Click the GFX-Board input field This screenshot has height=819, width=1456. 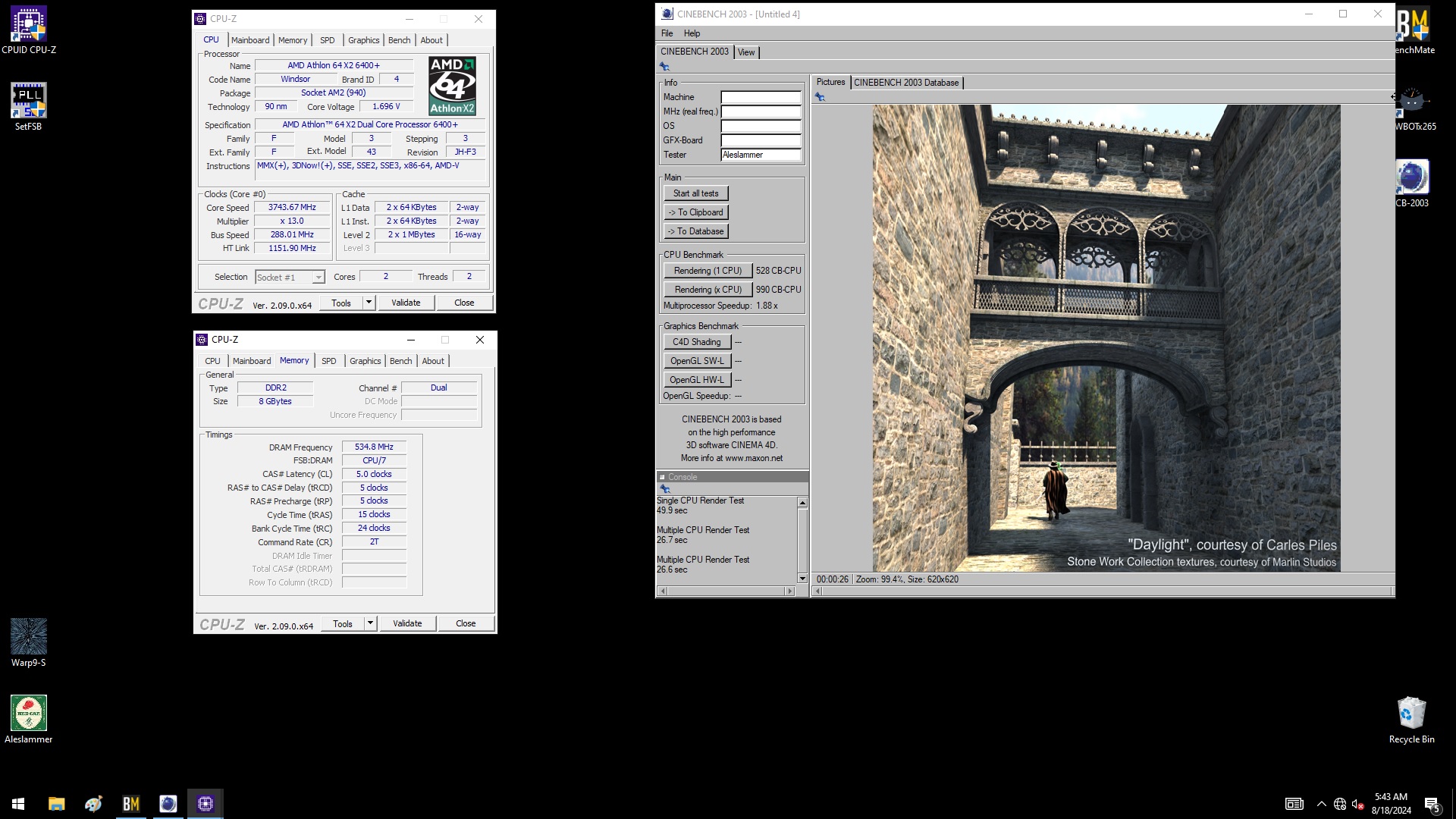761,140
